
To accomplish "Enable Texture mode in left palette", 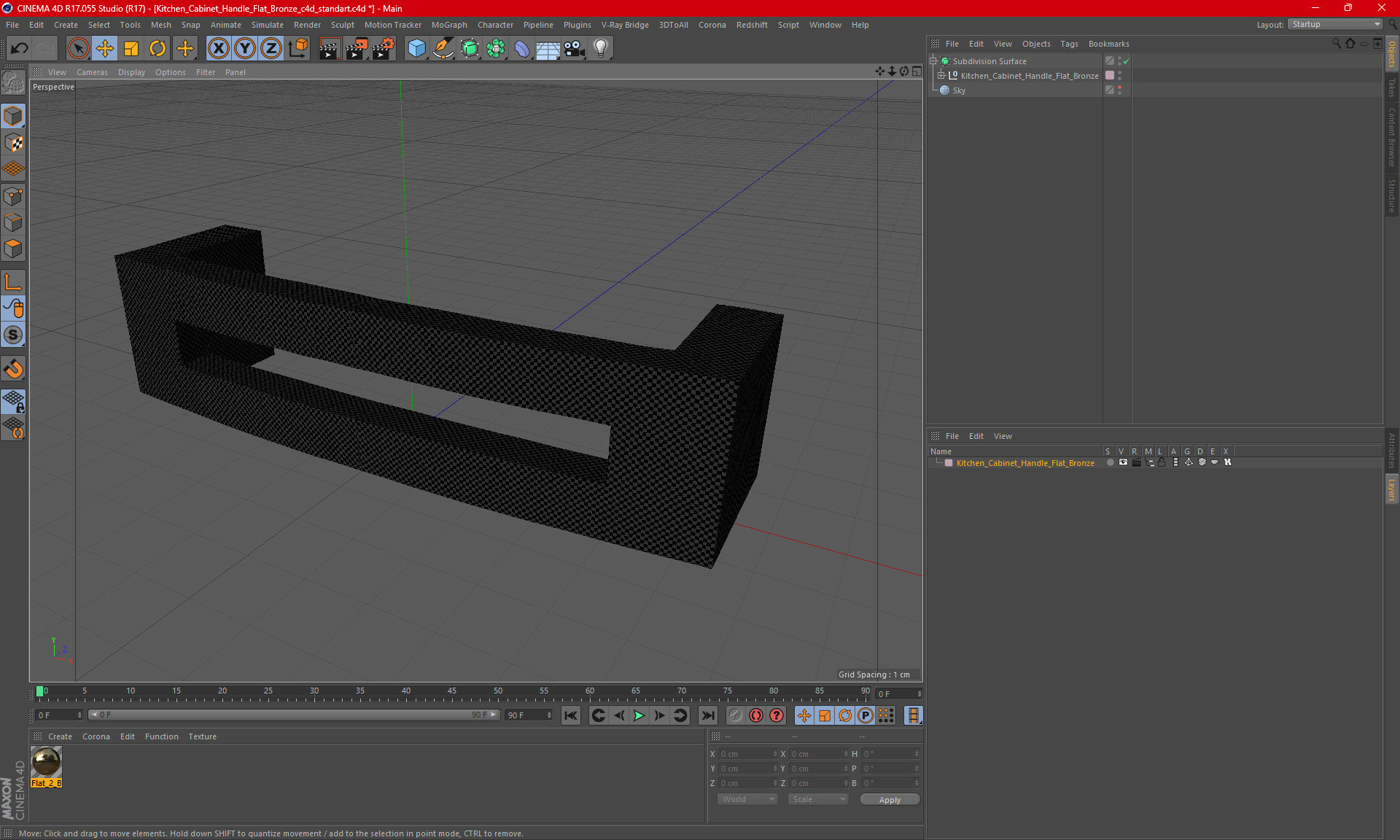I will (13, 143).
